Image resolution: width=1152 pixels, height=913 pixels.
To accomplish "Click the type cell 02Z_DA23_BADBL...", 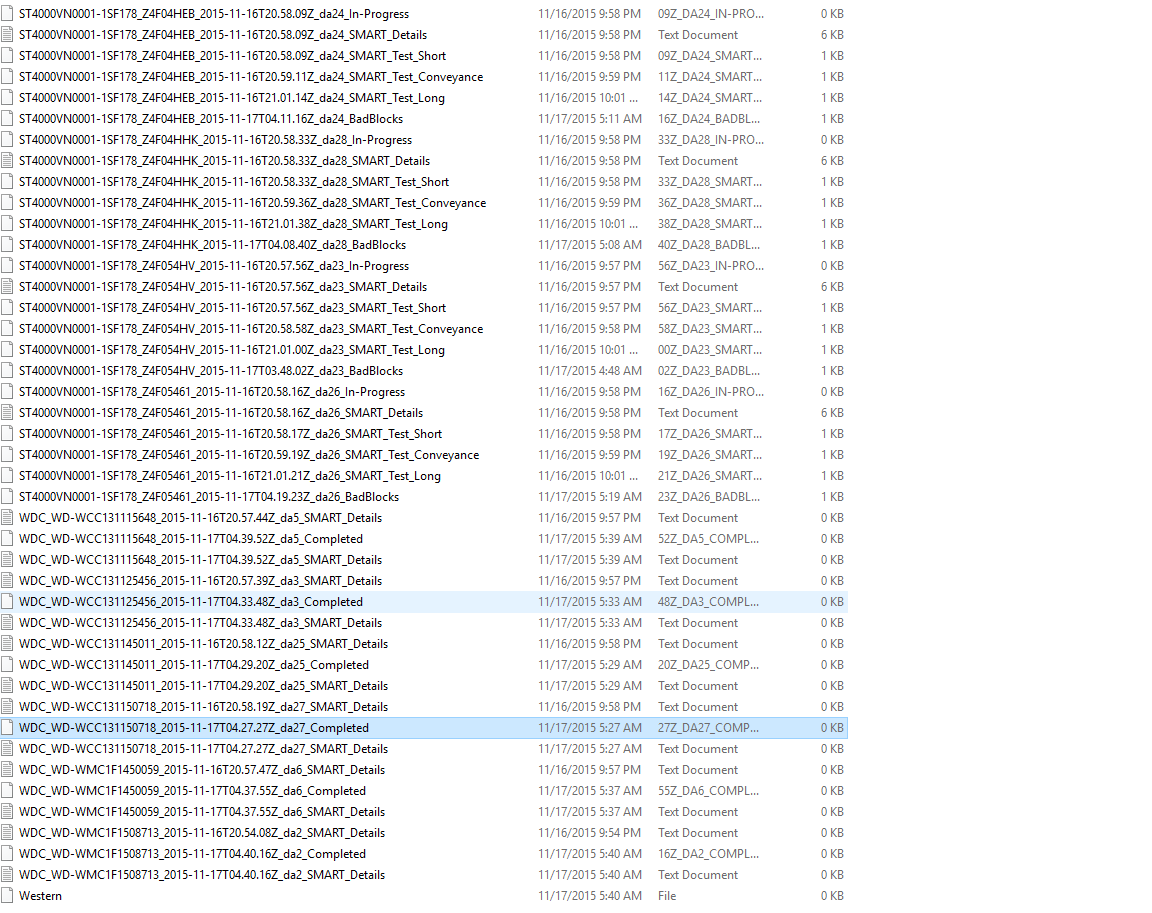I will (x=709, y=370).
